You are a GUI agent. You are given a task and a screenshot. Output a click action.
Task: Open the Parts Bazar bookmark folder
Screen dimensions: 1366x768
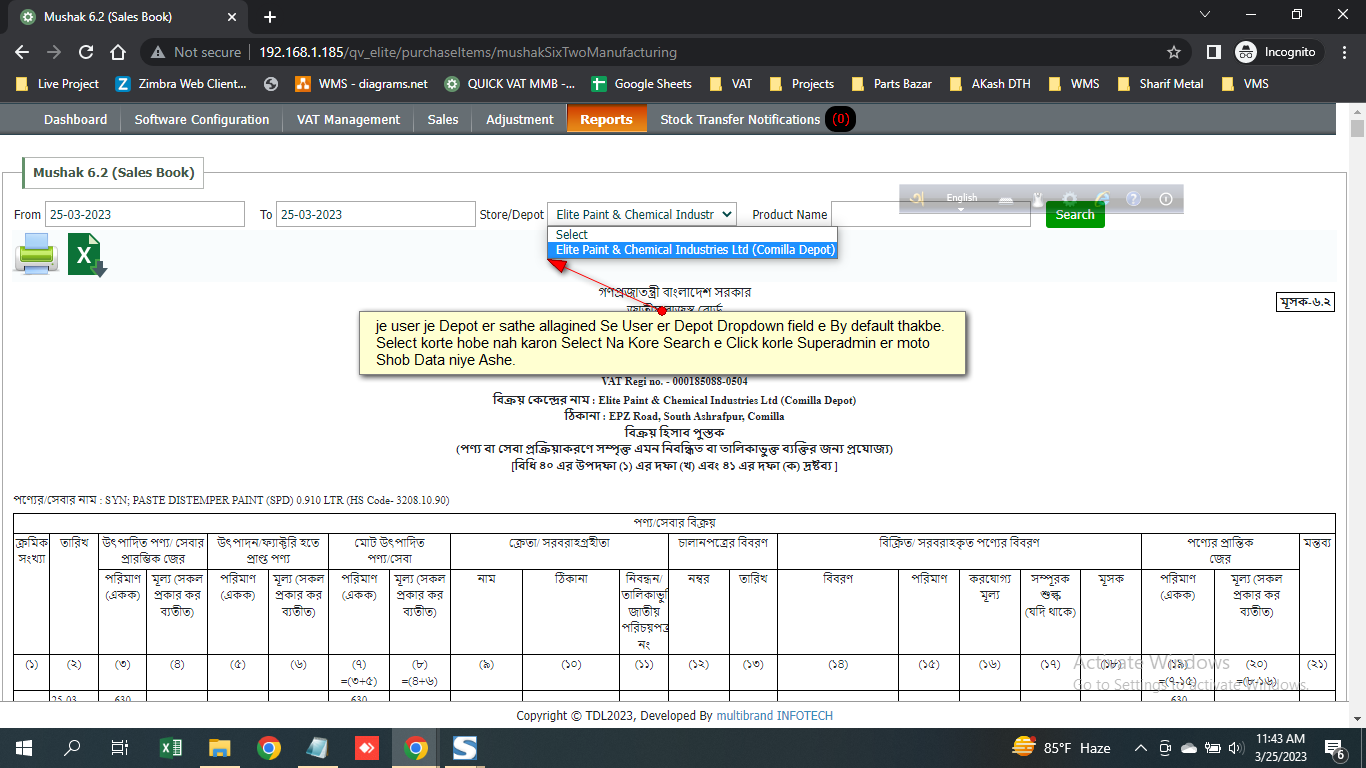[x=891, y=84]
